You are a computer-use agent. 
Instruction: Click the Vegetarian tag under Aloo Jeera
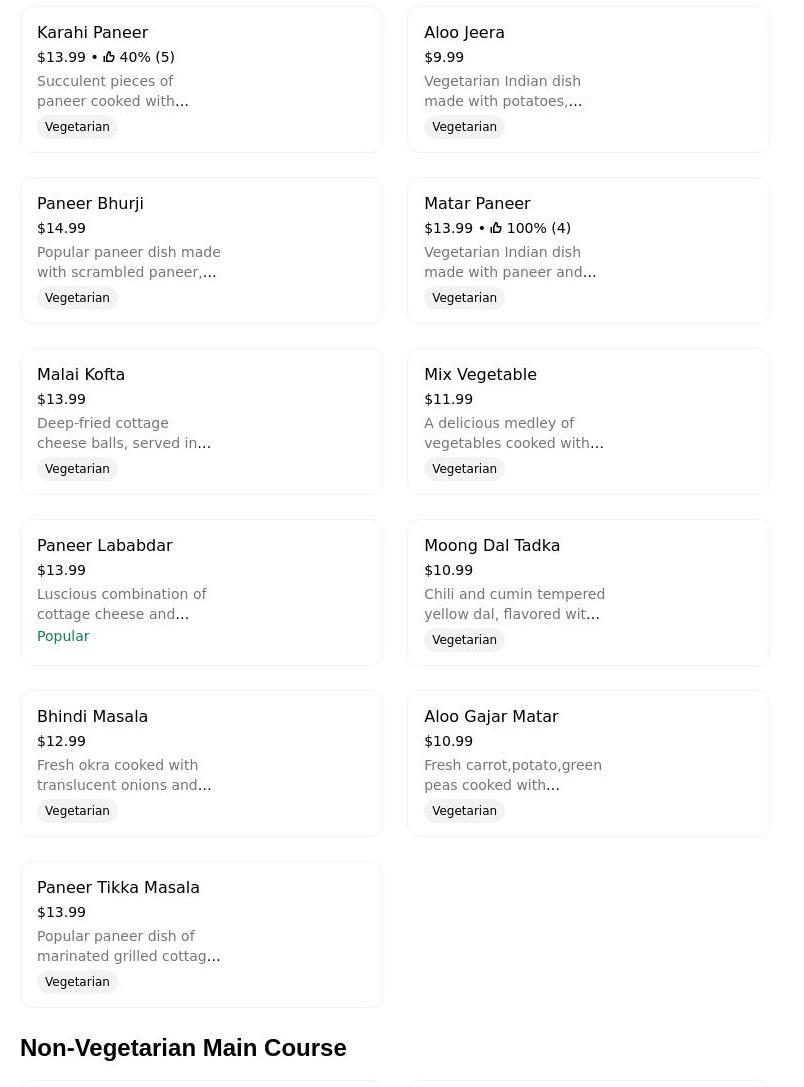(x=464, y=127)
